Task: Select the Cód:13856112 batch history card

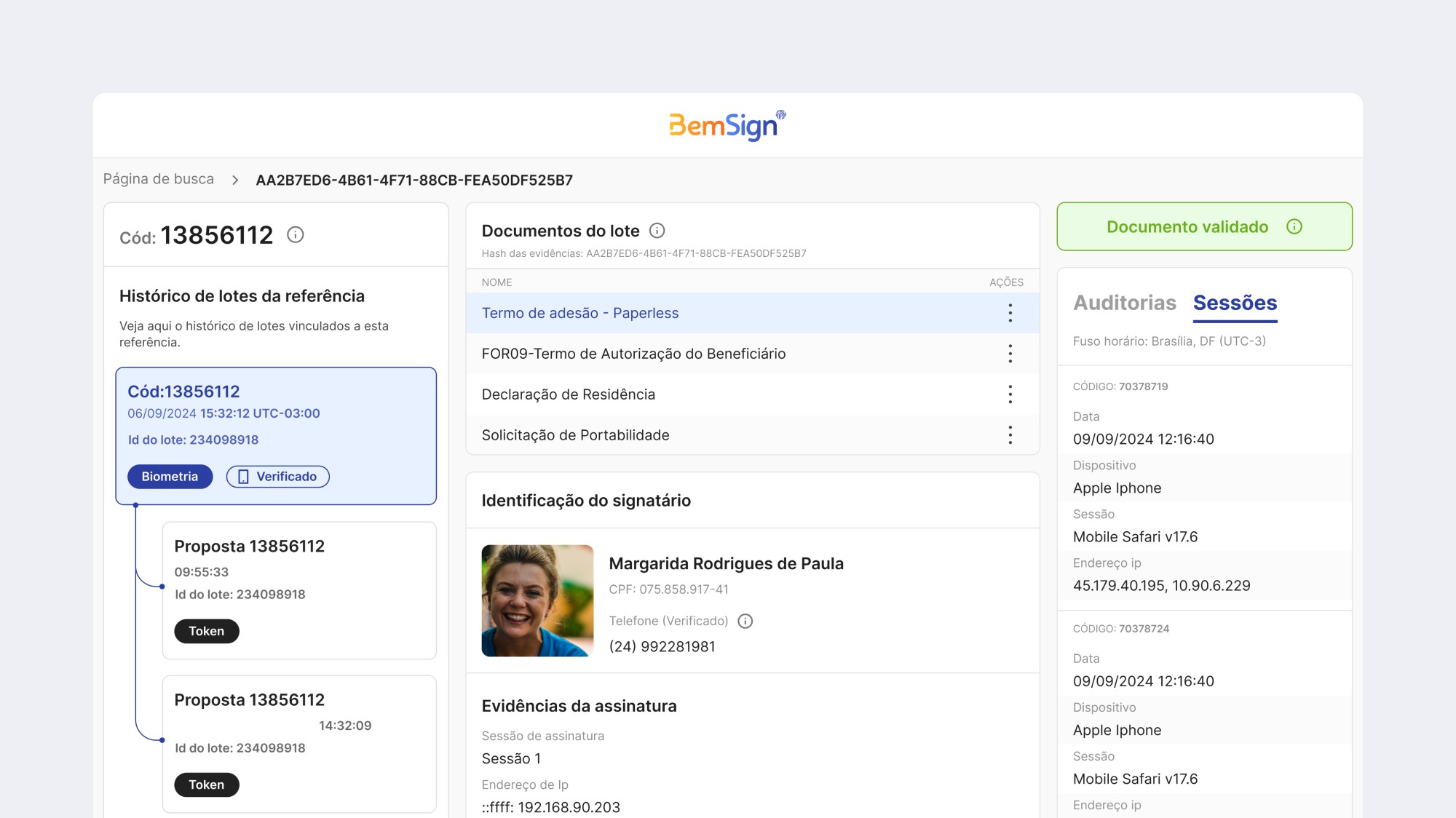Action: coord(276,436)
